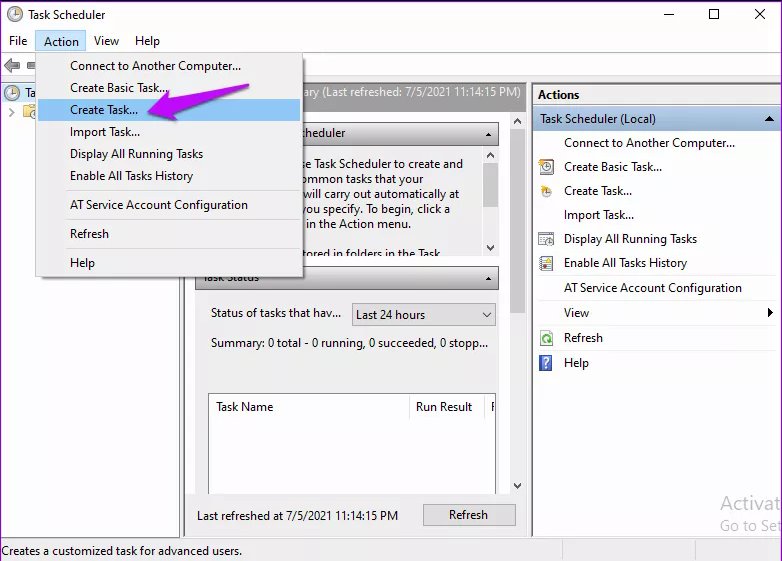The image size is (782, 561).
Task: Click Import Task link in Actions pane
Action: click(599, 215)
